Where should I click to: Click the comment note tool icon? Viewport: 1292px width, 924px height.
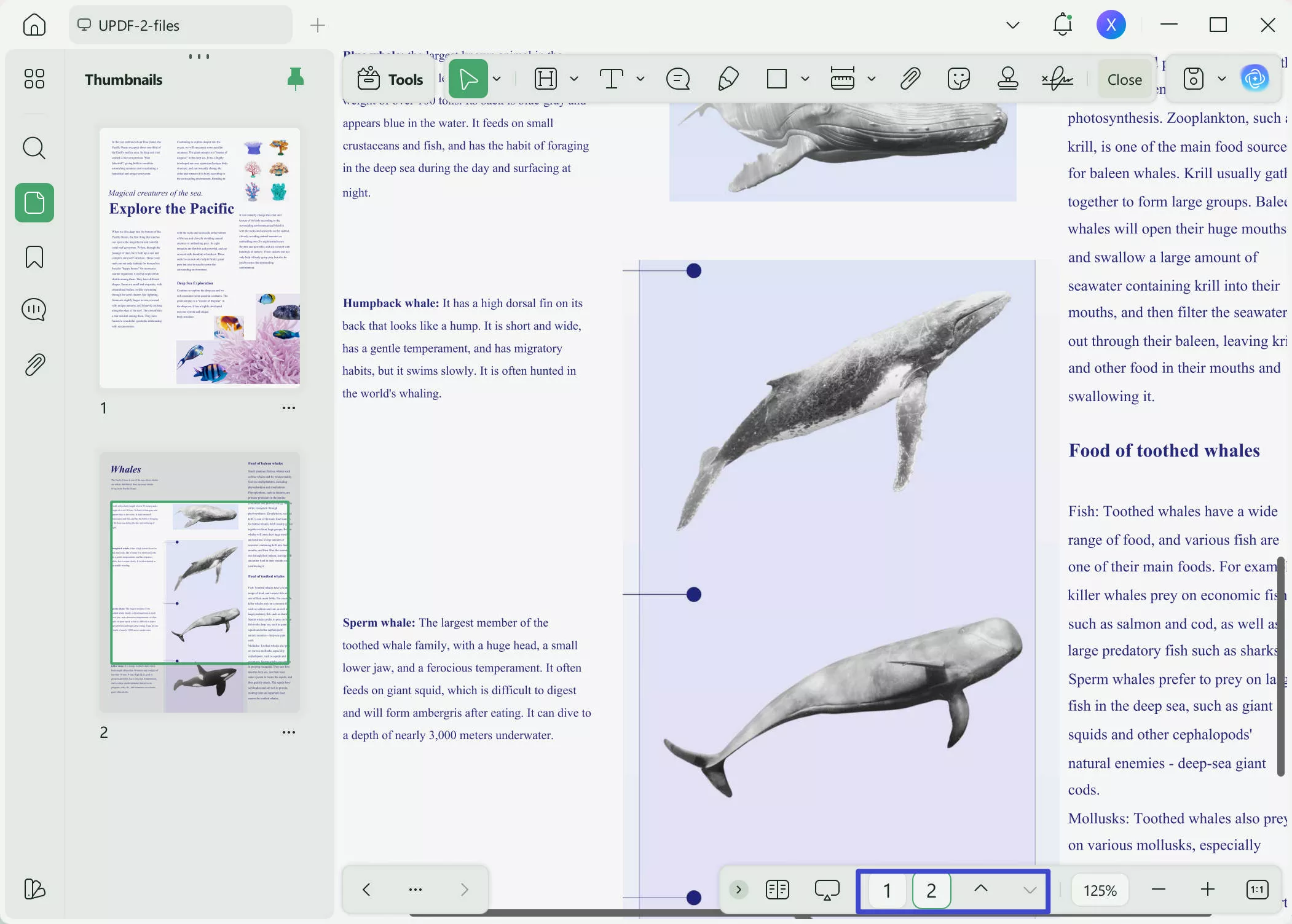(678, 79)
